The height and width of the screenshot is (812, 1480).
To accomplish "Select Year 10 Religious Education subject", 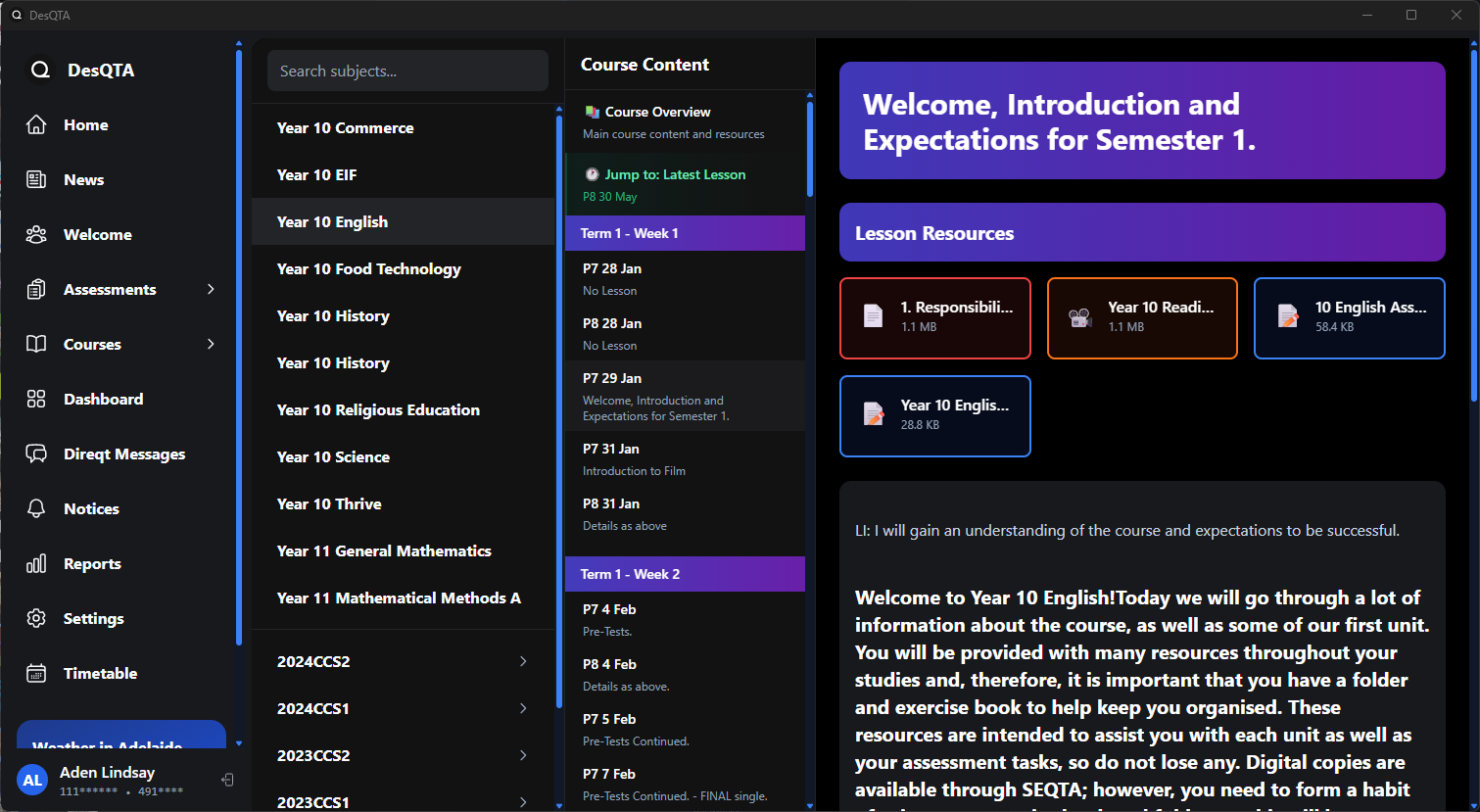I will click(x=403, y=409).
